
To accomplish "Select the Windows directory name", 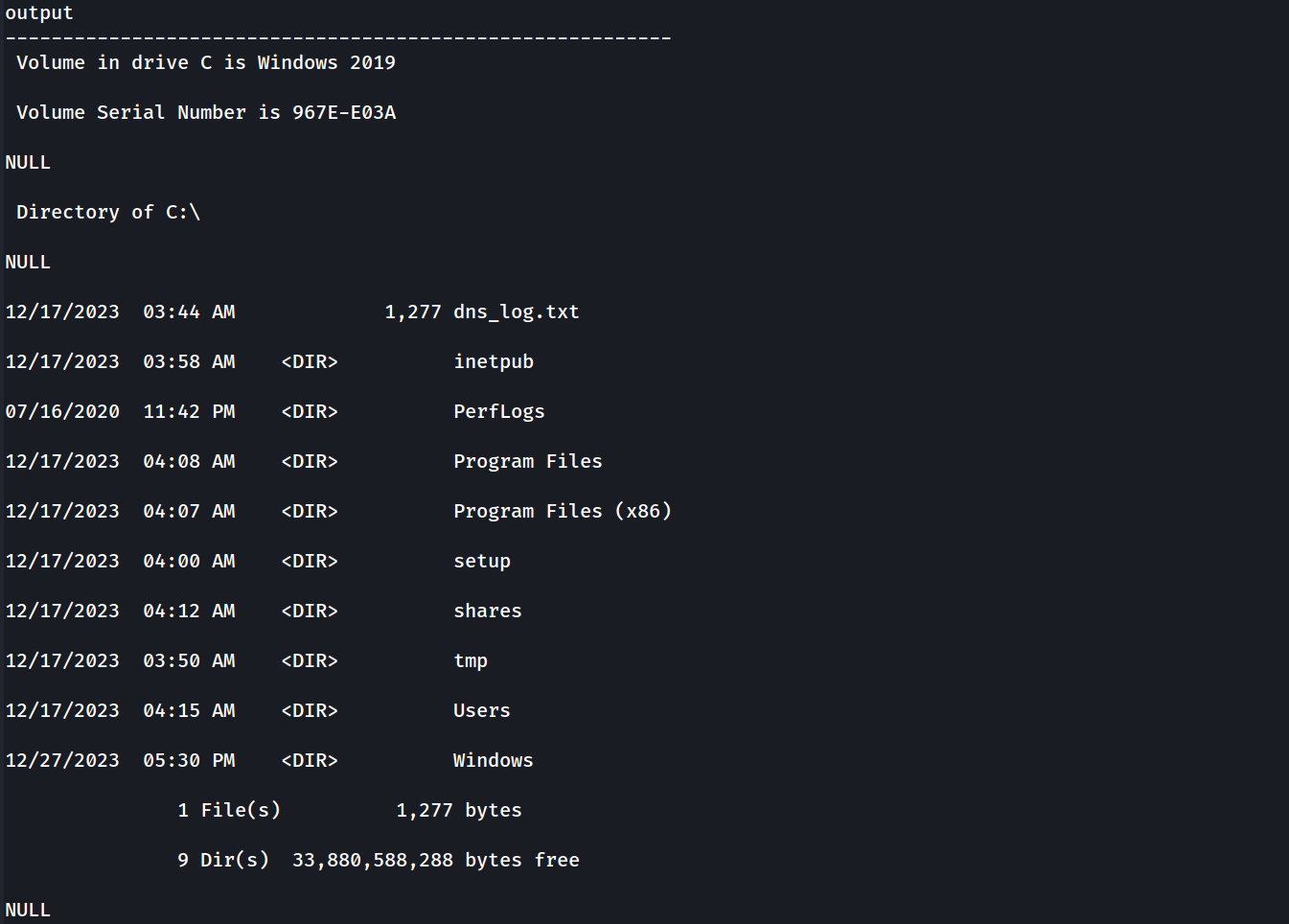I will point(493,761).
